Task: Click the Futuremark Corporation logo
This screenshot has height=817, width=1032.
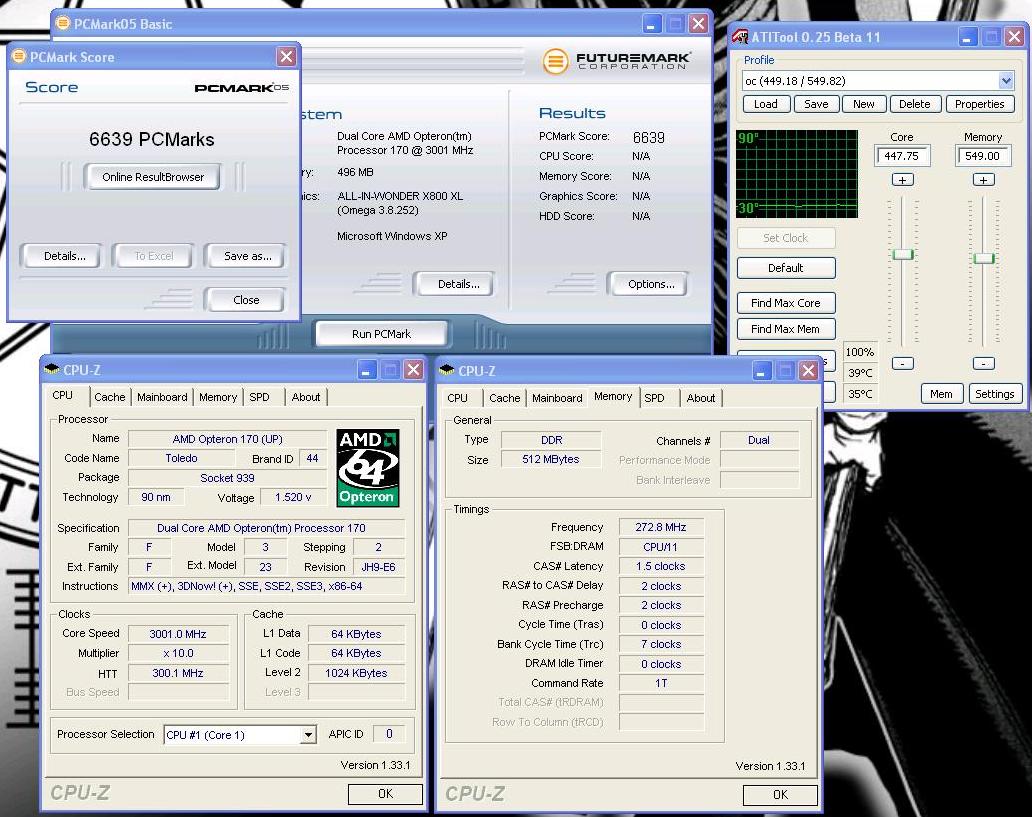Action: point(617,61)
